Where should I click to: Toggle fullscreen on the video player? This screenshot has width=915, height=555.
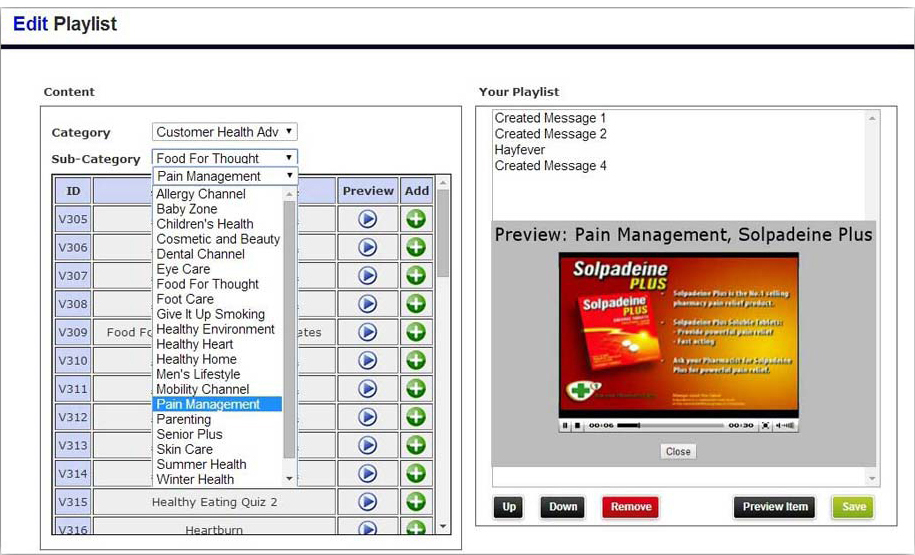click(x=765, y=425)
